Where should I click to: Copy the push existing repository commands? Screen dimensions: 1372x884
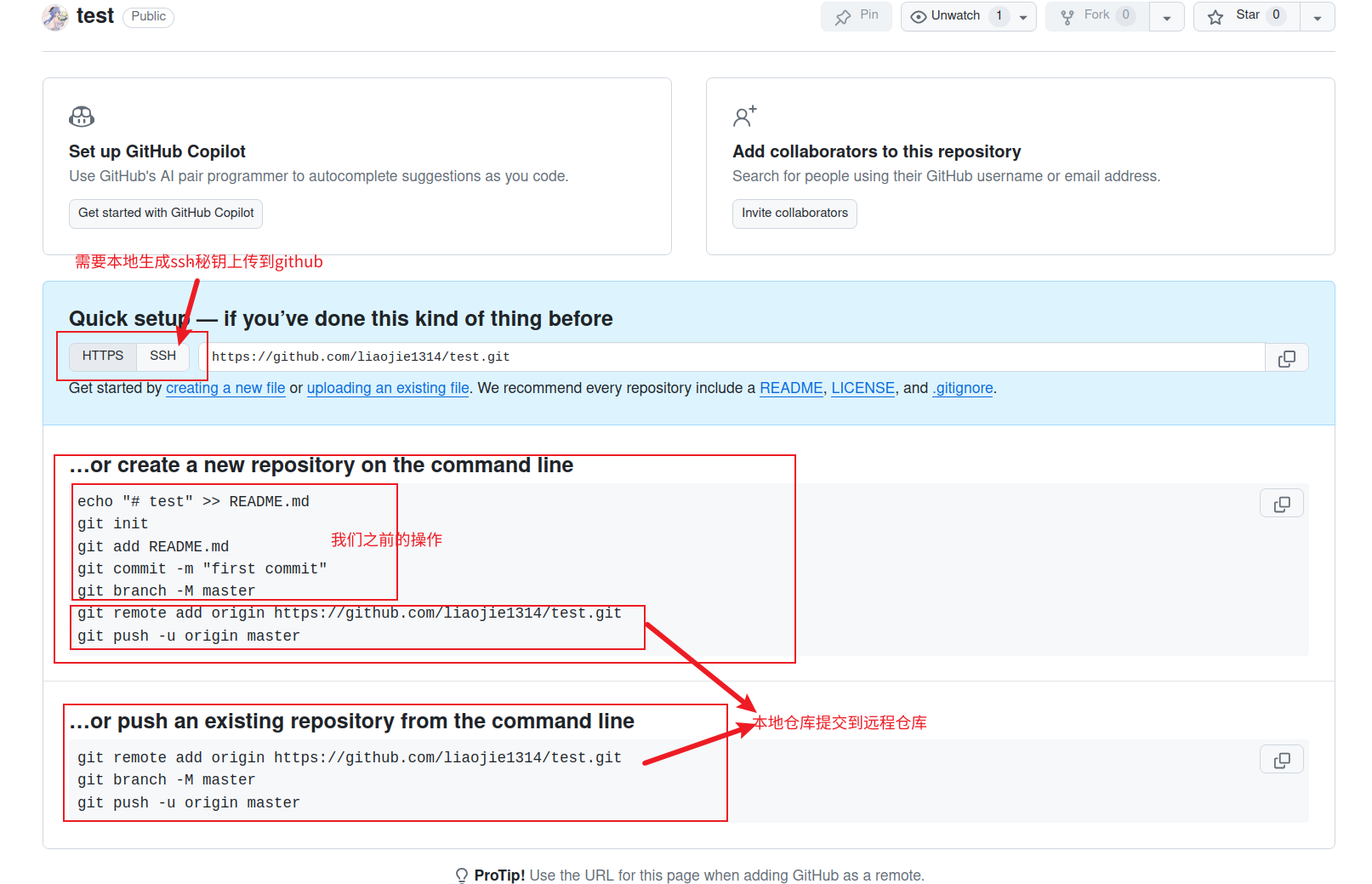(x=1282, y=760)
